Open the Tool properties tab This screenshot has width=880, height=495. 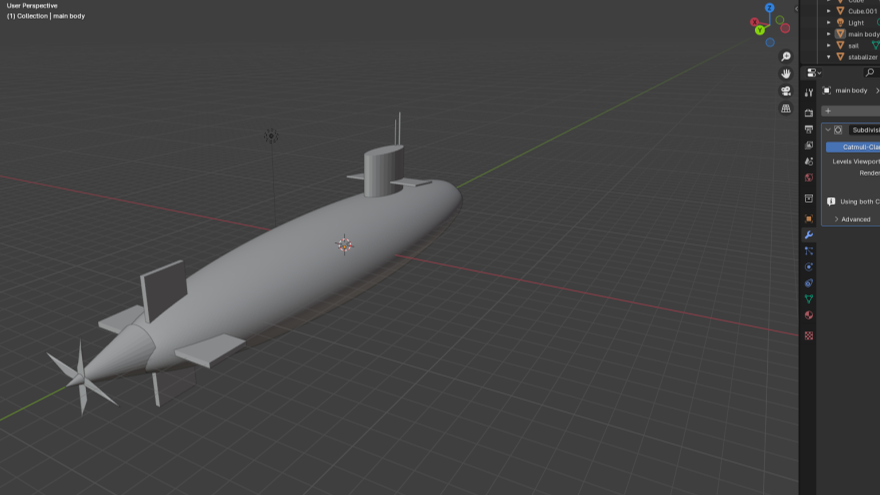(x=809, y=93)
